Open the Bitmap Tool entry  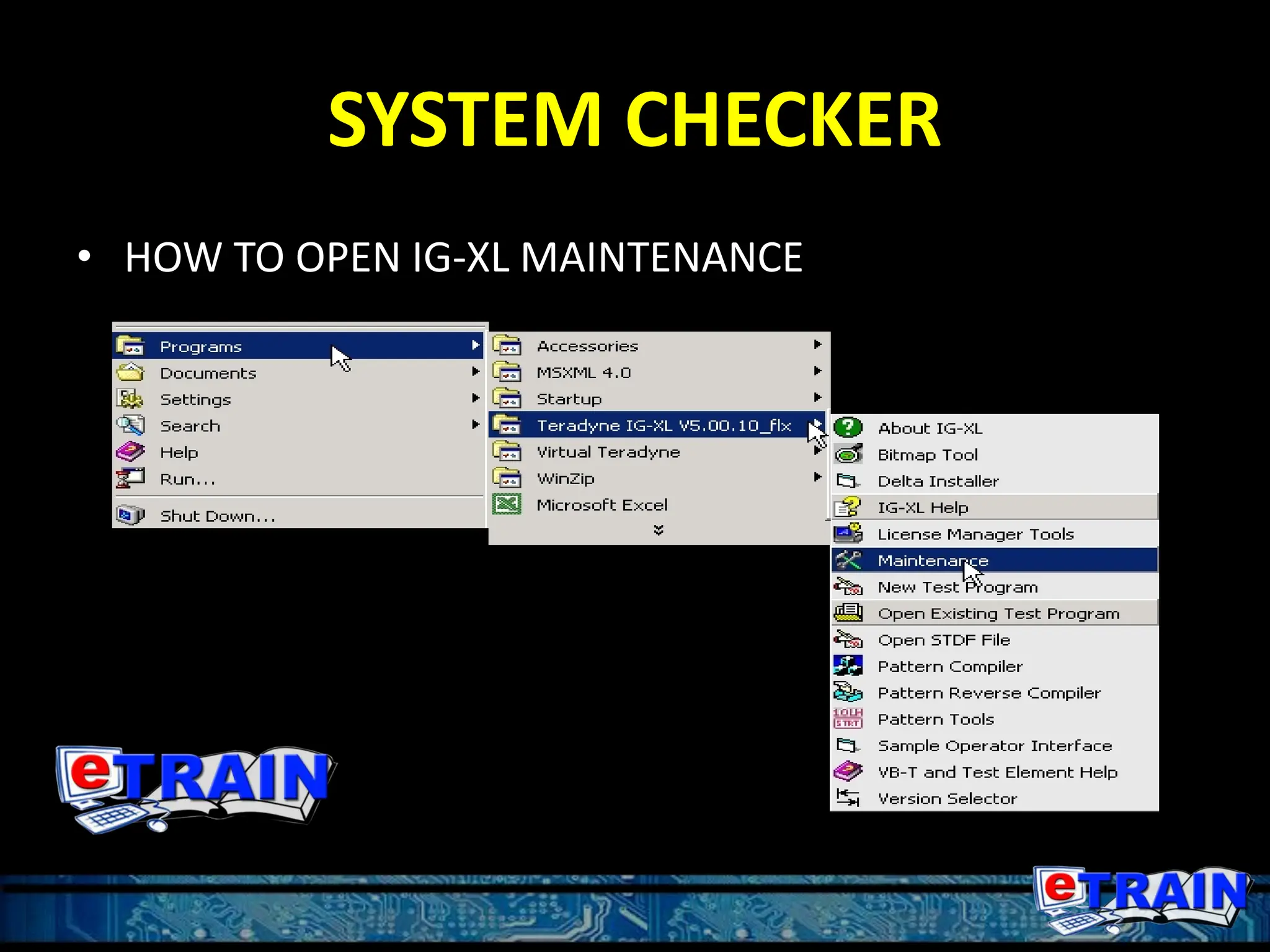pos(994,454)
